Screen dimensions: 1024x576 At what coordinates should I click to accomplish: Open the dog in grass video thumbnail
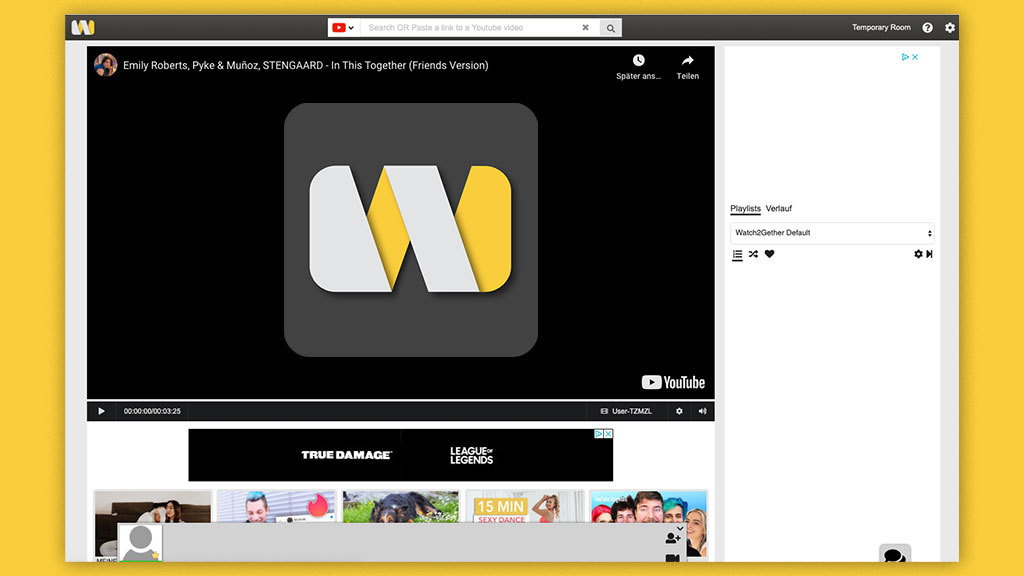pyautogui.click(x=401, y=507)
